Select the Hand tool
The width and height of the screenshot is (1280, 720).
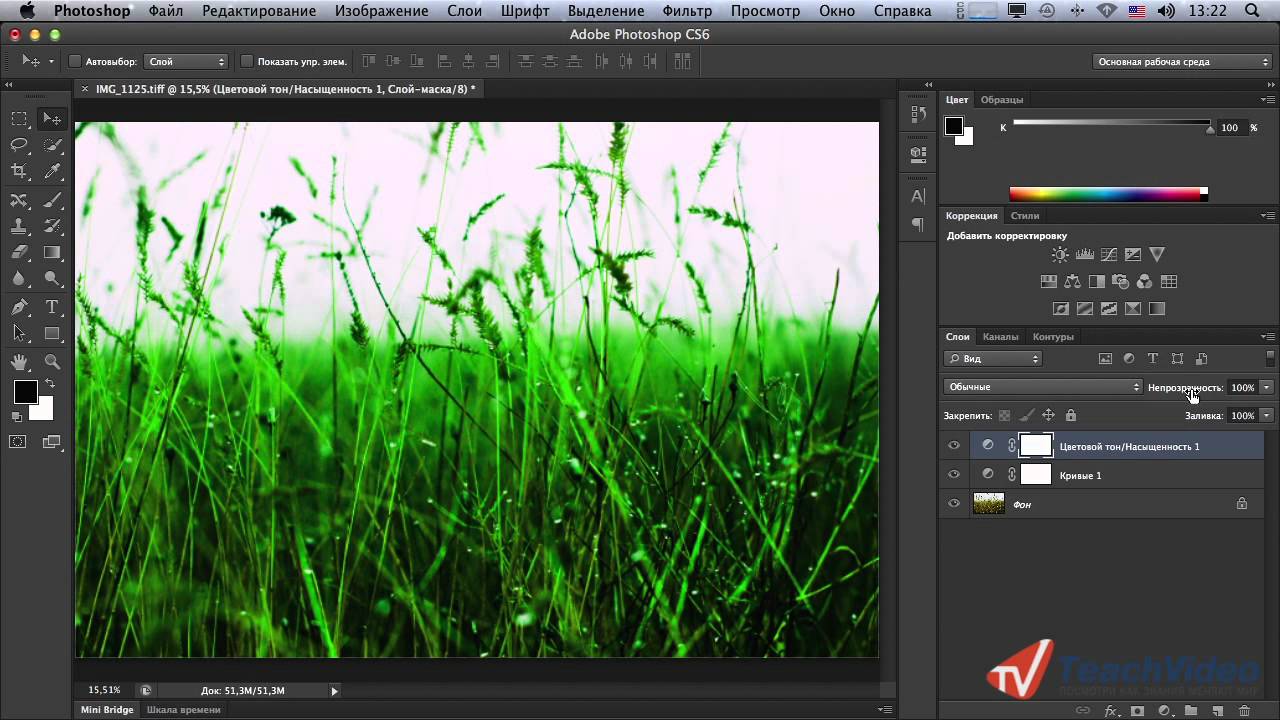19,362
